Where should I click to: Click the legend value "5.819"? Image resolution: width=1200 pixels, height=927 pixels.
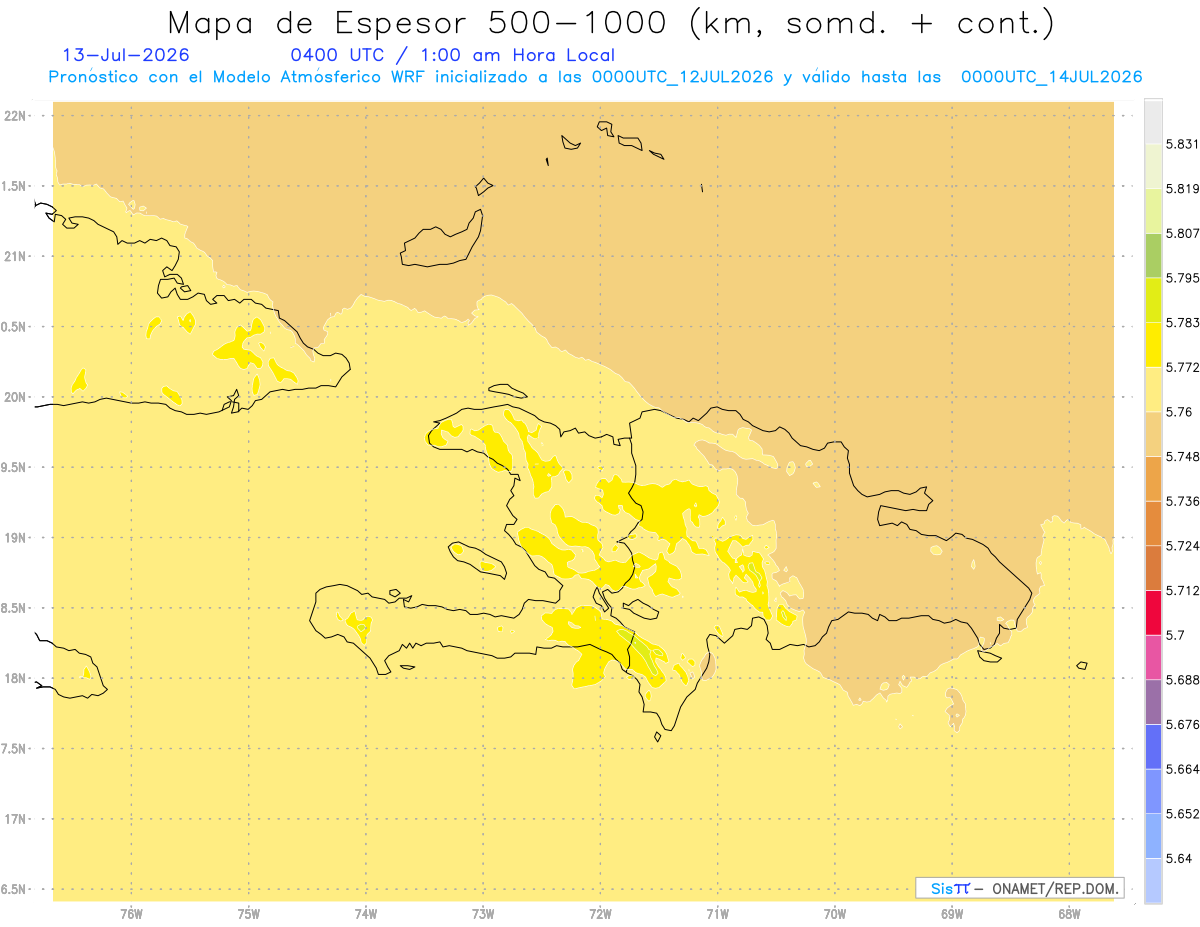pyautogui.click(x=1183, y=188)
